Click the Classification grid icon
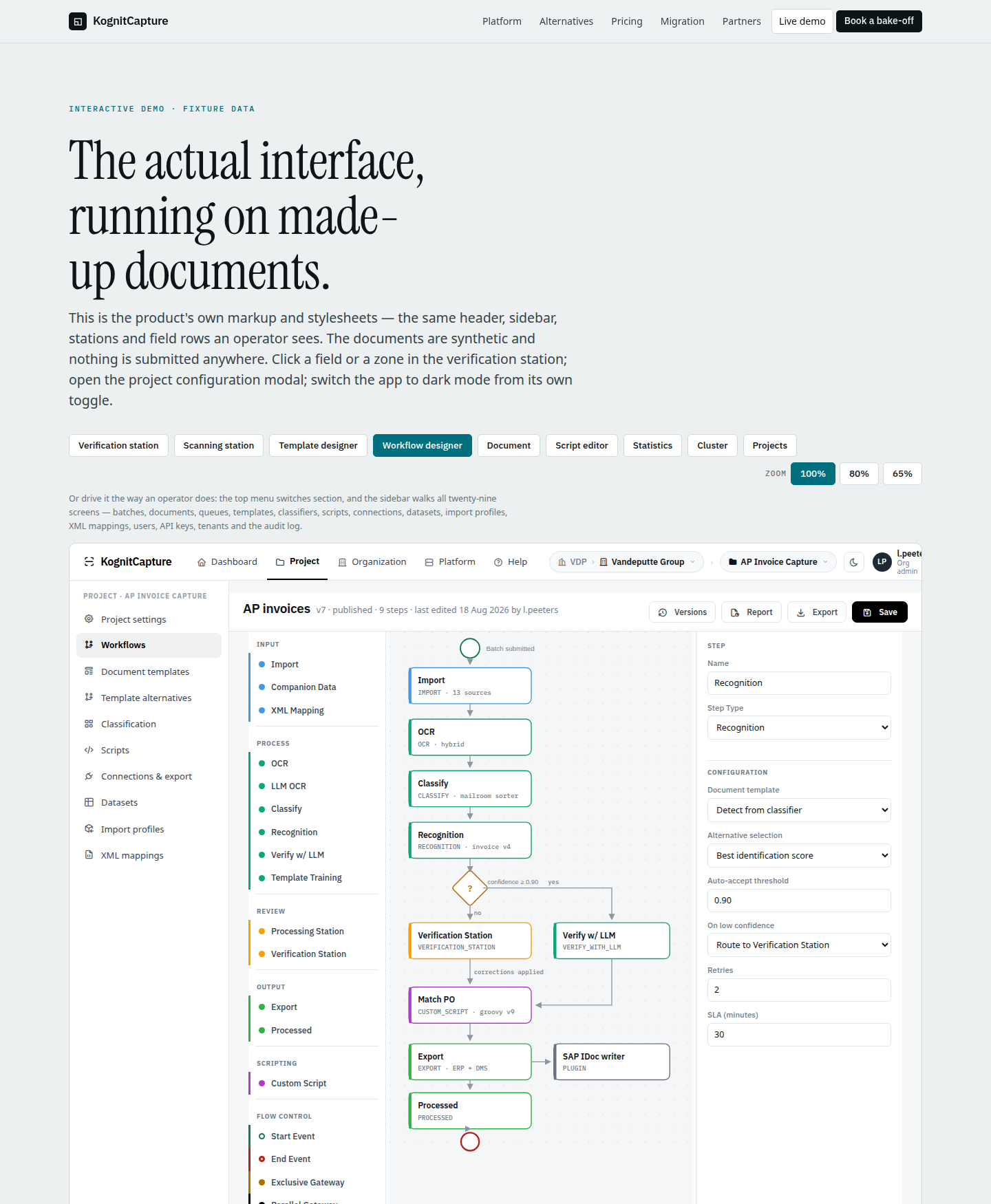 [89, 724]
